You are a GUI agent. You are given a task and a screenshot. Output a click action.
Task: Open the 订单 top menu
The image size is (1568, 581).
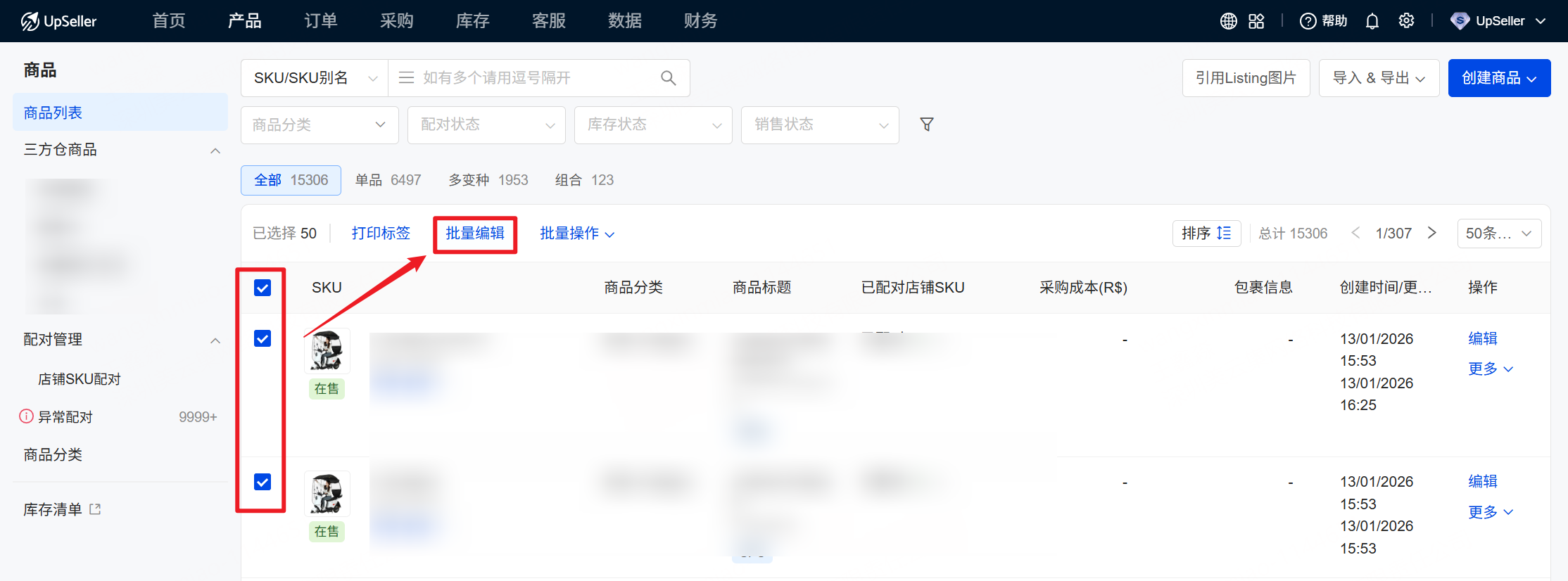coord(320,21)
